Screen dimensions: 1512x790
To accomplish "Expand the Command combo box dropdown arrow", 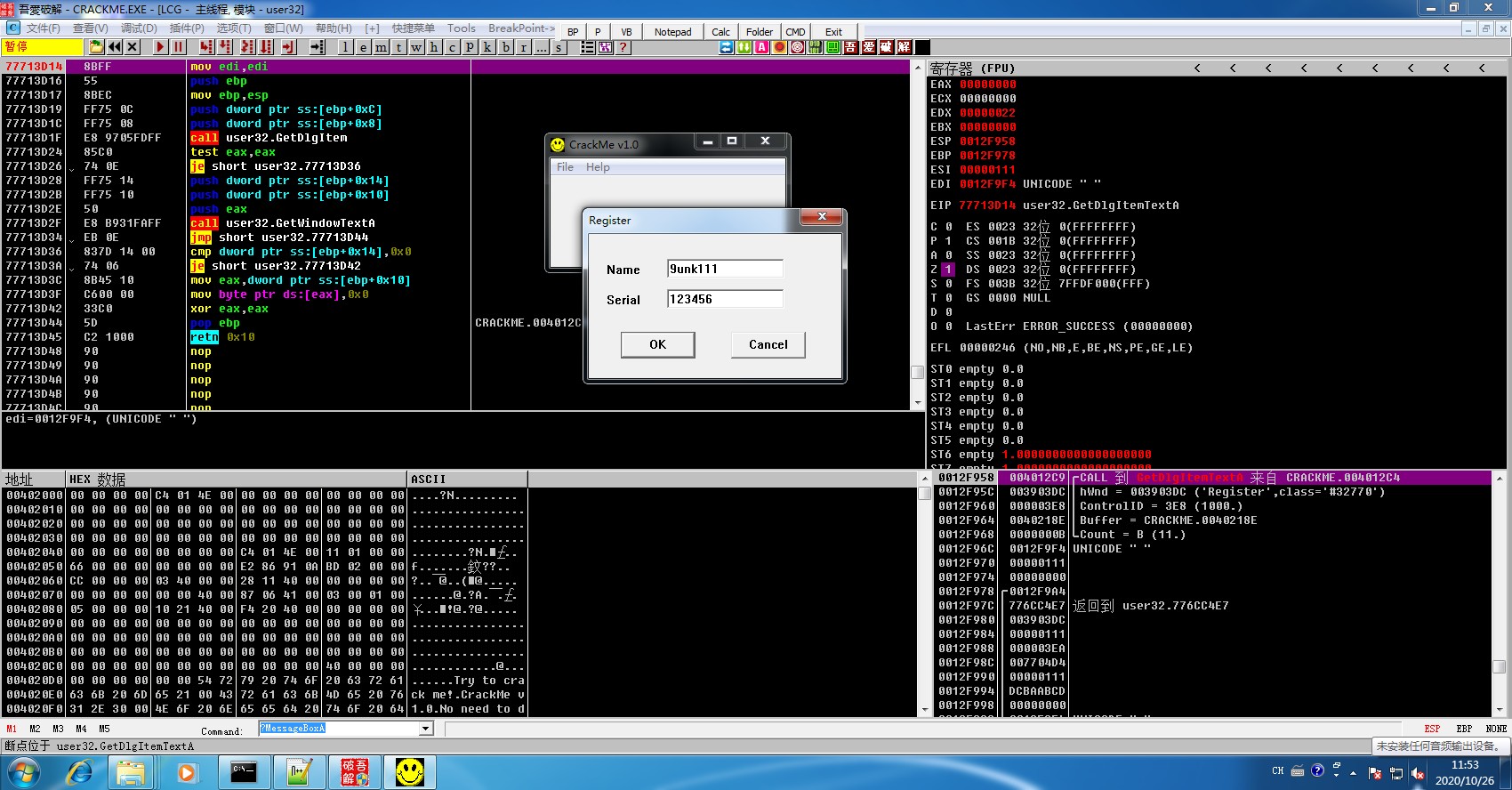I will (426, 729).
